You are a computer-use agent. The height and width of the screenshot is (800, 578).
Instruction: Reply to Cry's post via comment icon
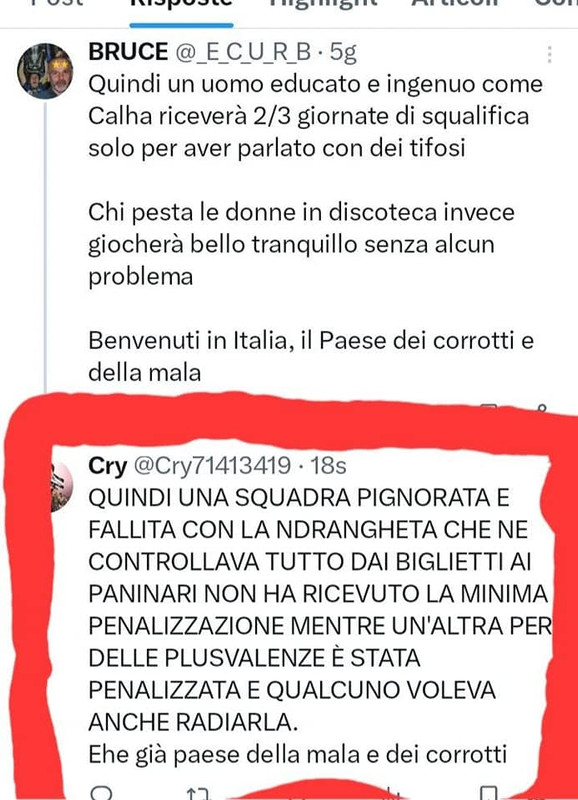point(101,793)
